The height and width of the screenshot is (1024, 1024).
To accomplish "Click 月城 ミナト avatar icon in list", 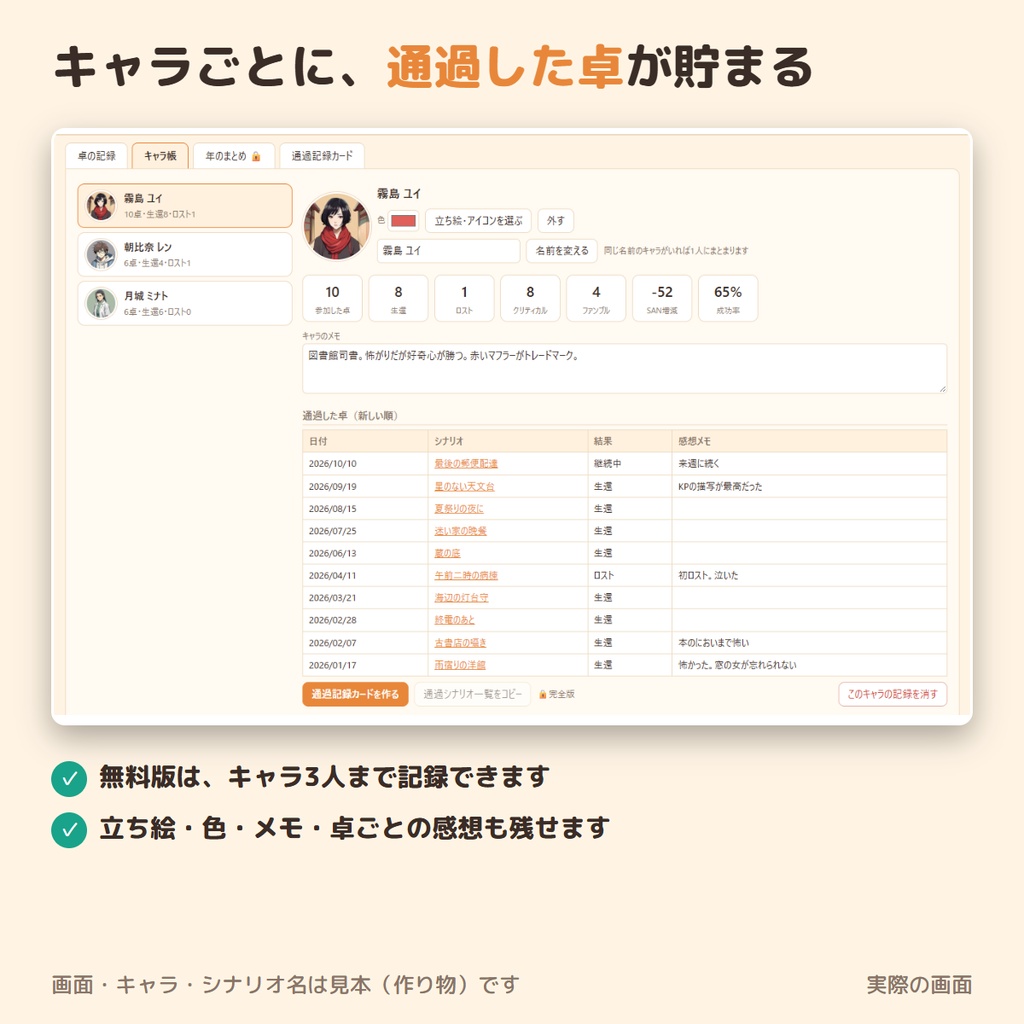I will 101,304.
